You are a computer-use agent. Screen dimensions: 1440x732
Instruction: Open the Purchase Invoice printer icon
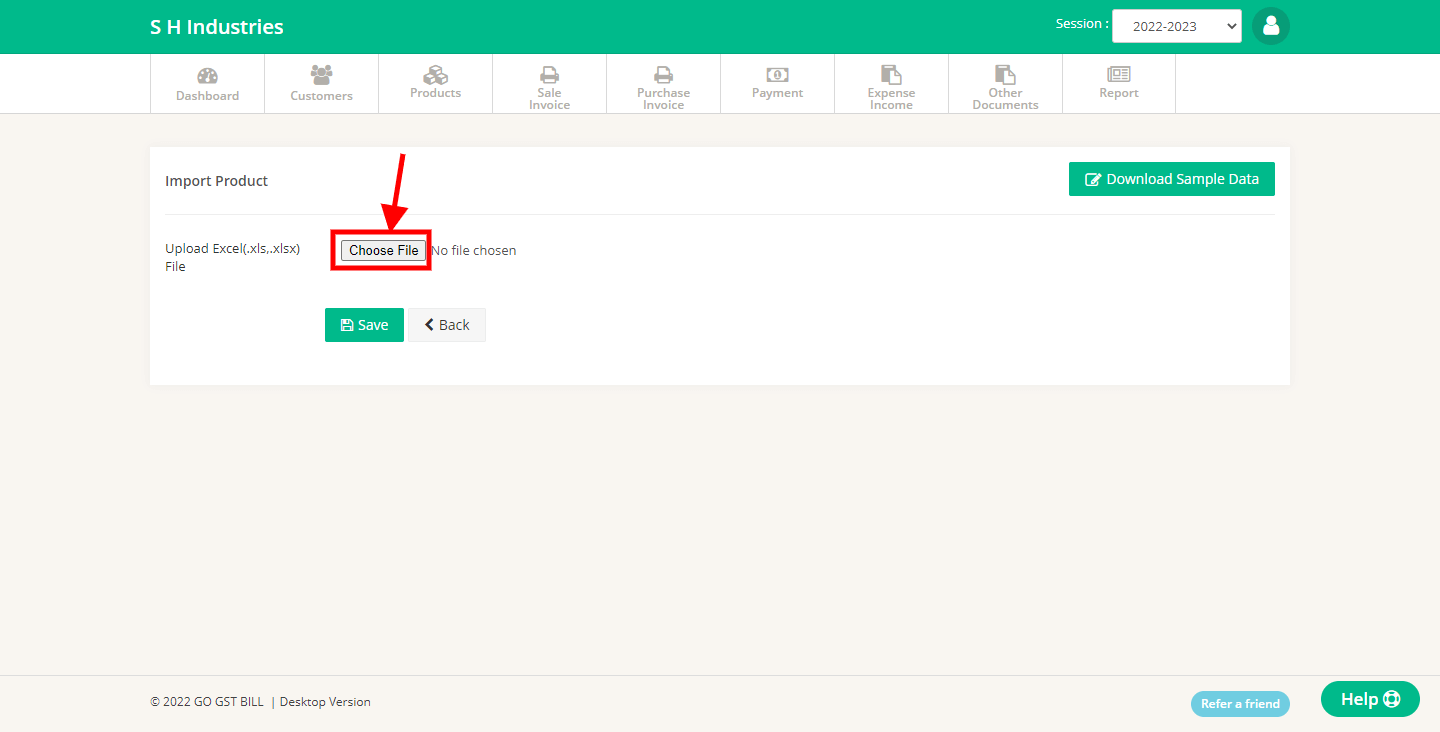(x=663, y=74)
